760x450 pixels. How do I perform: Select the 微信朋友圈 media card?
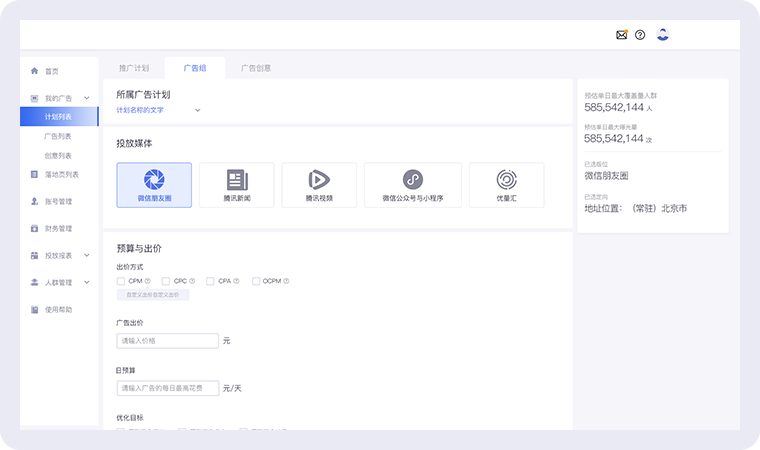click(154, 185)
